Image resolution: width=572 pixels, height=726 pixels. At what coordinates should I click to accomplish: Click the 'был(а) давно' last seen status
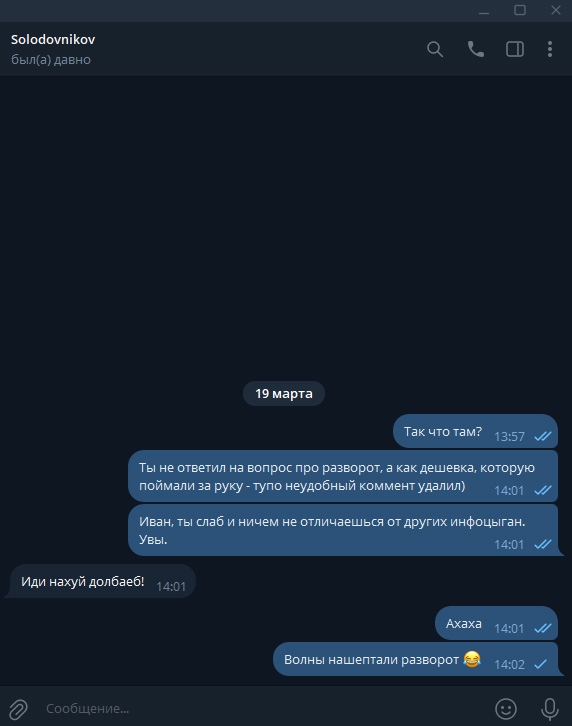point(51,60)
